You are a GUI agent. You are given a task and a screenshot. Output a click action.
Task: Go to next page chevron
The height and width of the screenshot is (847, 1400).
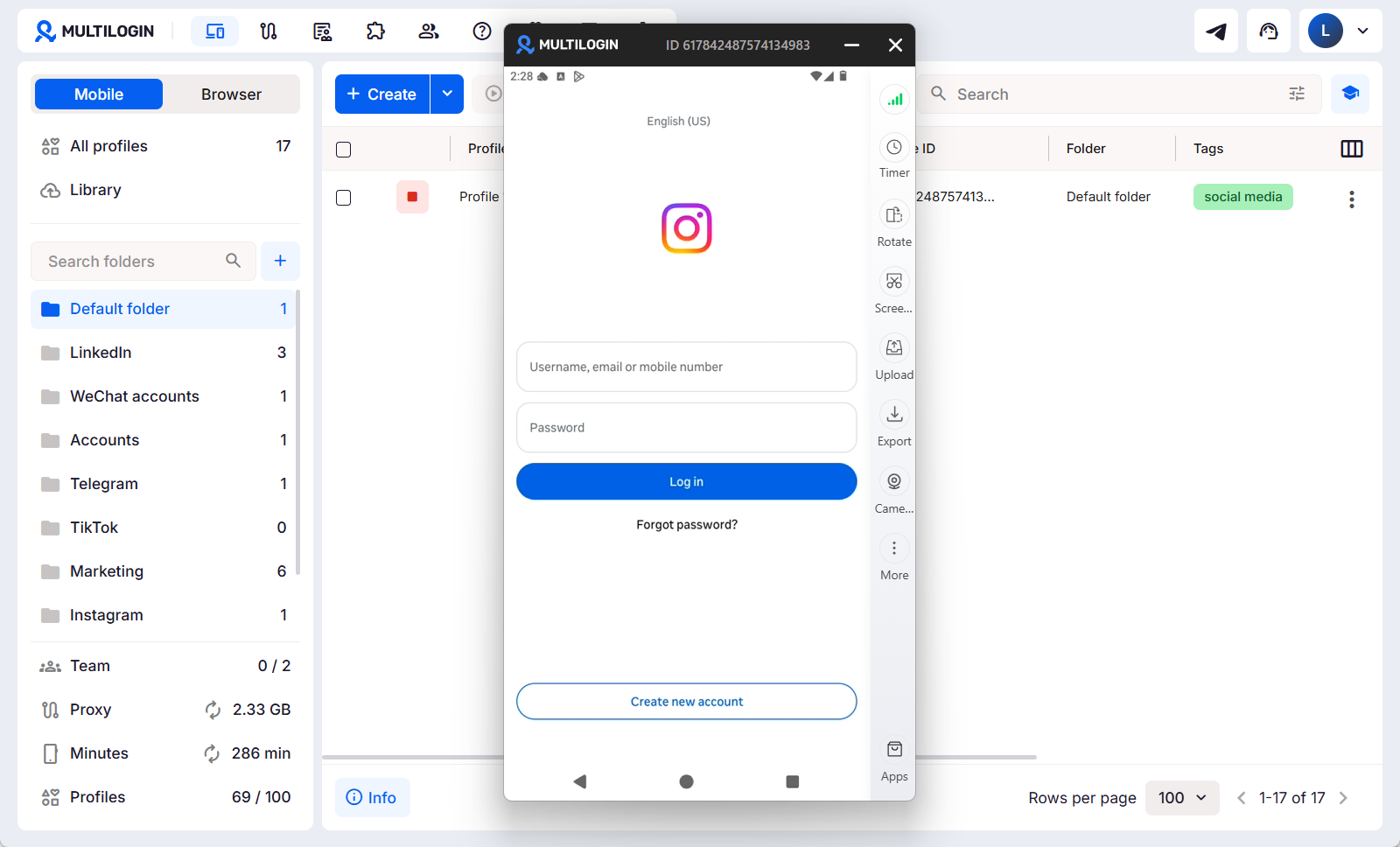1344,798
